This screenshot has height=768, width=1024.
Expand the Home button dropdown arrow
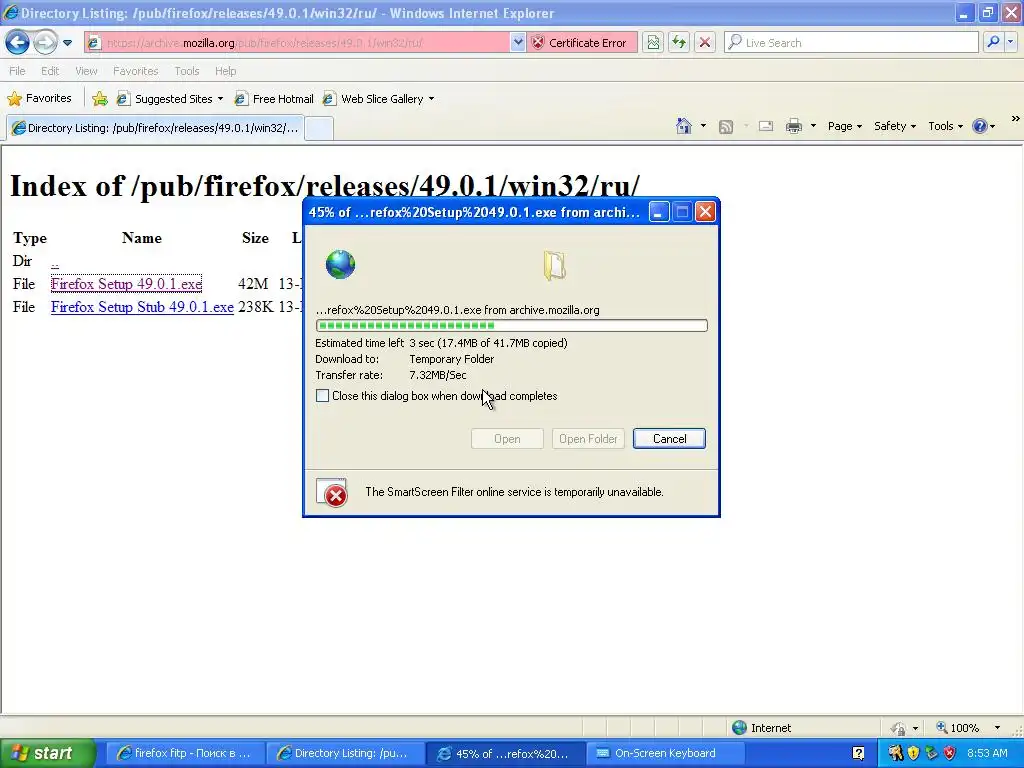[703, 126]
